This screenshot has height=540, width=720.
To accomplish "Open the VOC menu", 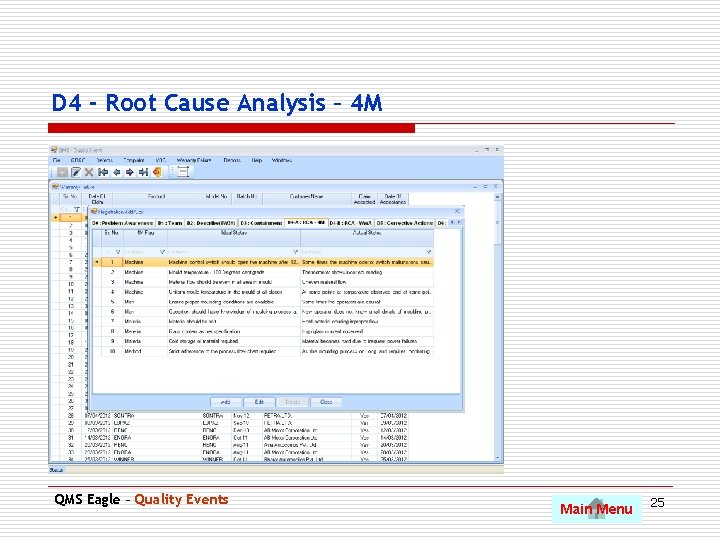I will [x=160, y=160].
